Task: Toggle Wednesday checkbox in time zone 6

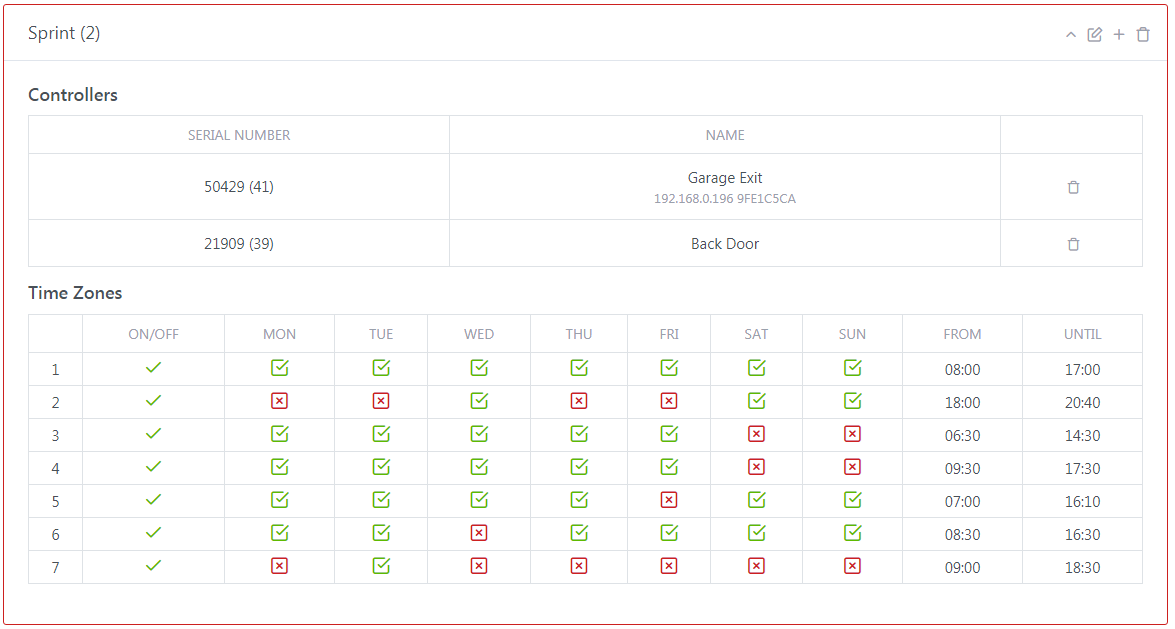Action: click(x=479, y=533)
